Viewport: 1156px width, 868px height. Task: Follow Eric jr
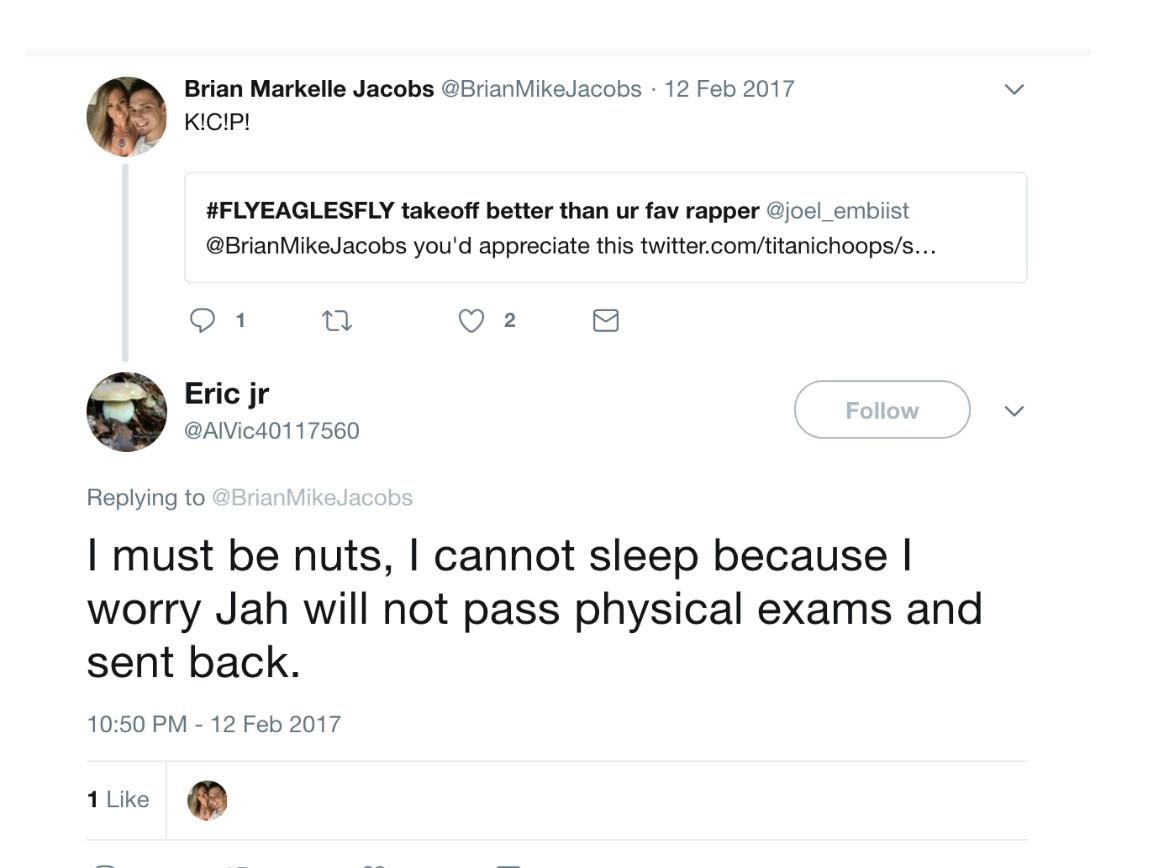point(881,410)
